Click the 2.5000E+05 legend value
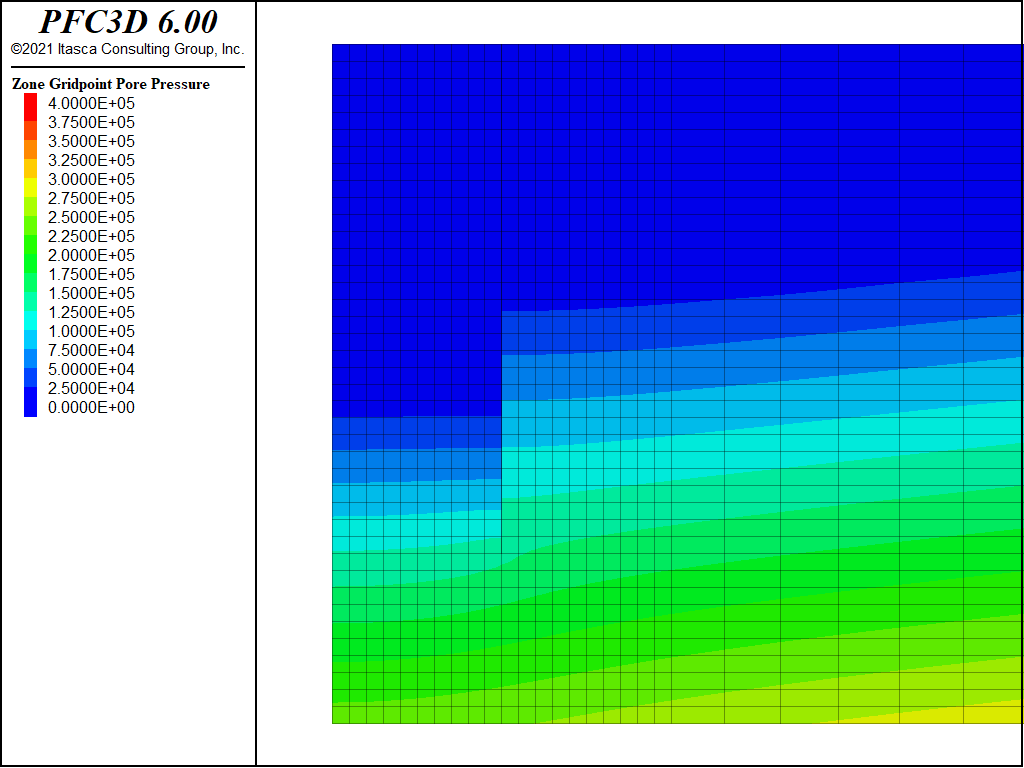Image resolution: width=1024 pixels, height=768 pixels. (x=91, y=217)
